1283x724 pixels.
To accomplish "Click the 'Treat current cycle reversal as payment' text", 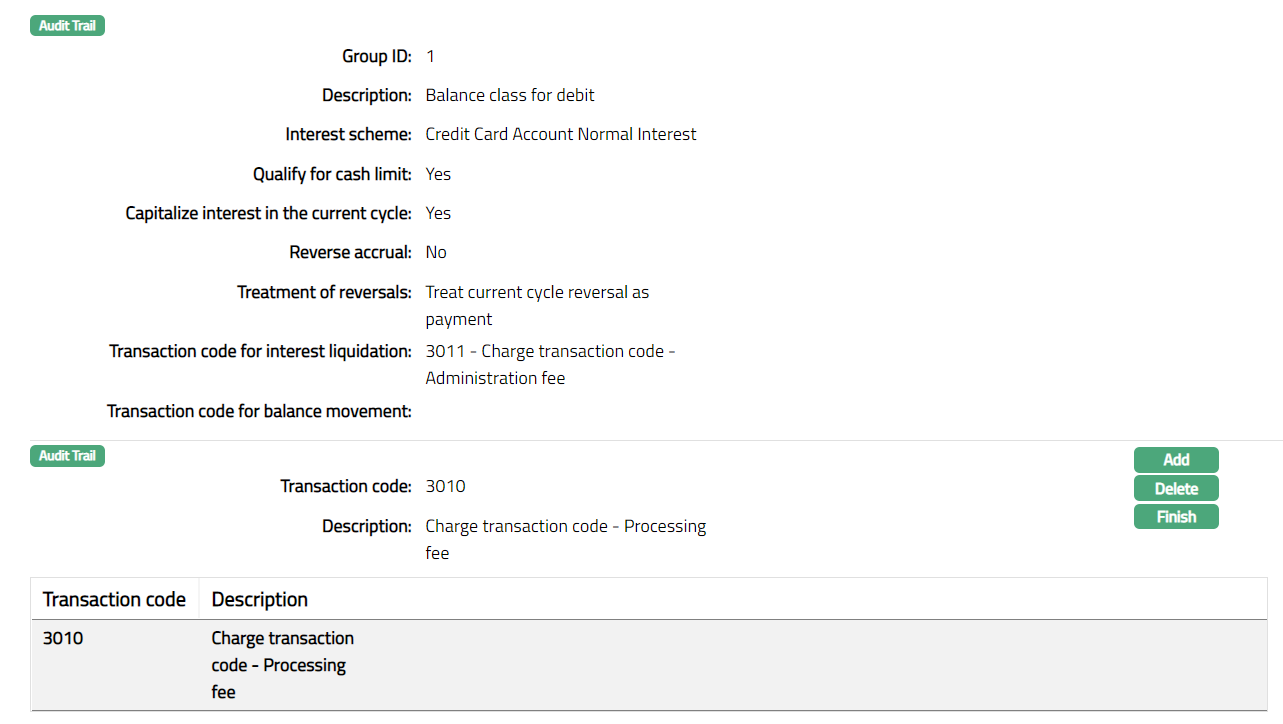I will click(x=537, y=305).
